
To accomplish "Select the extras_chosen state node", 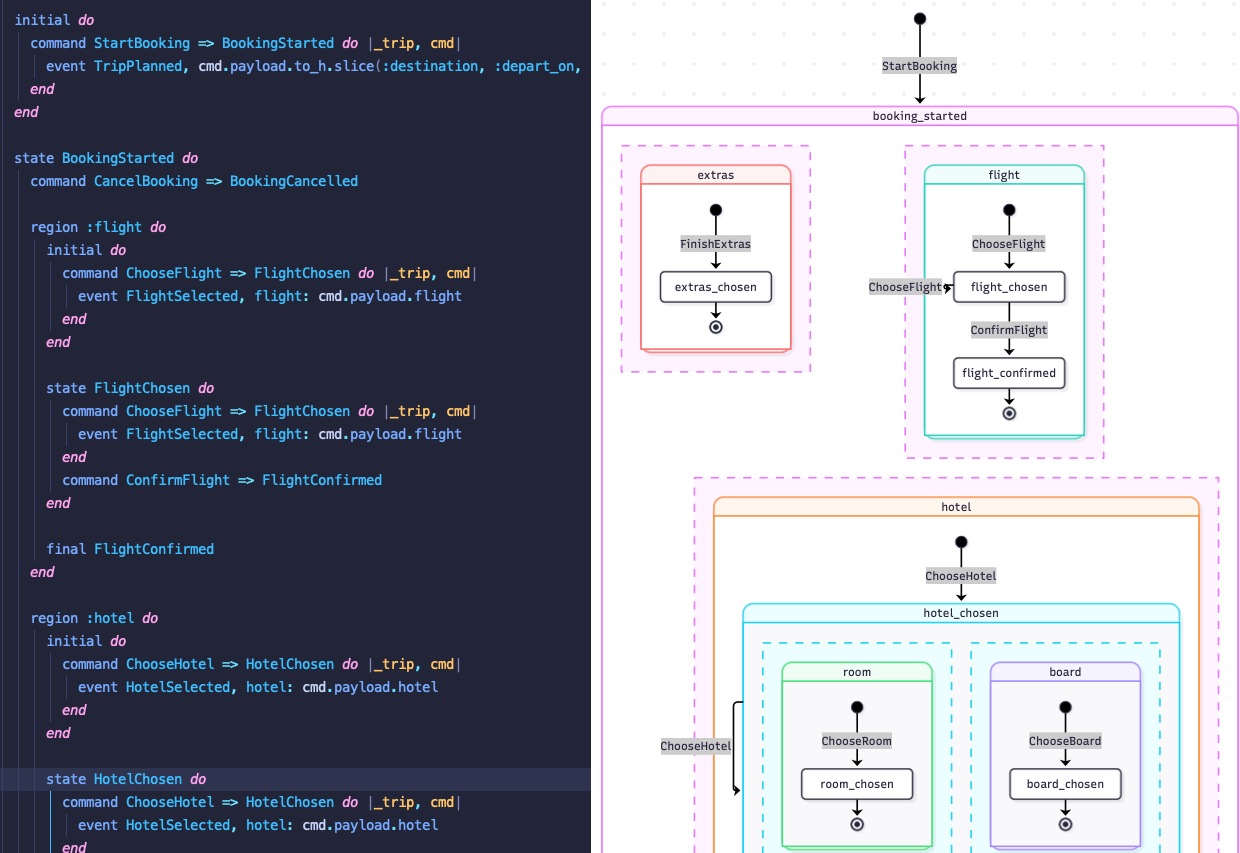I will 715,287.
